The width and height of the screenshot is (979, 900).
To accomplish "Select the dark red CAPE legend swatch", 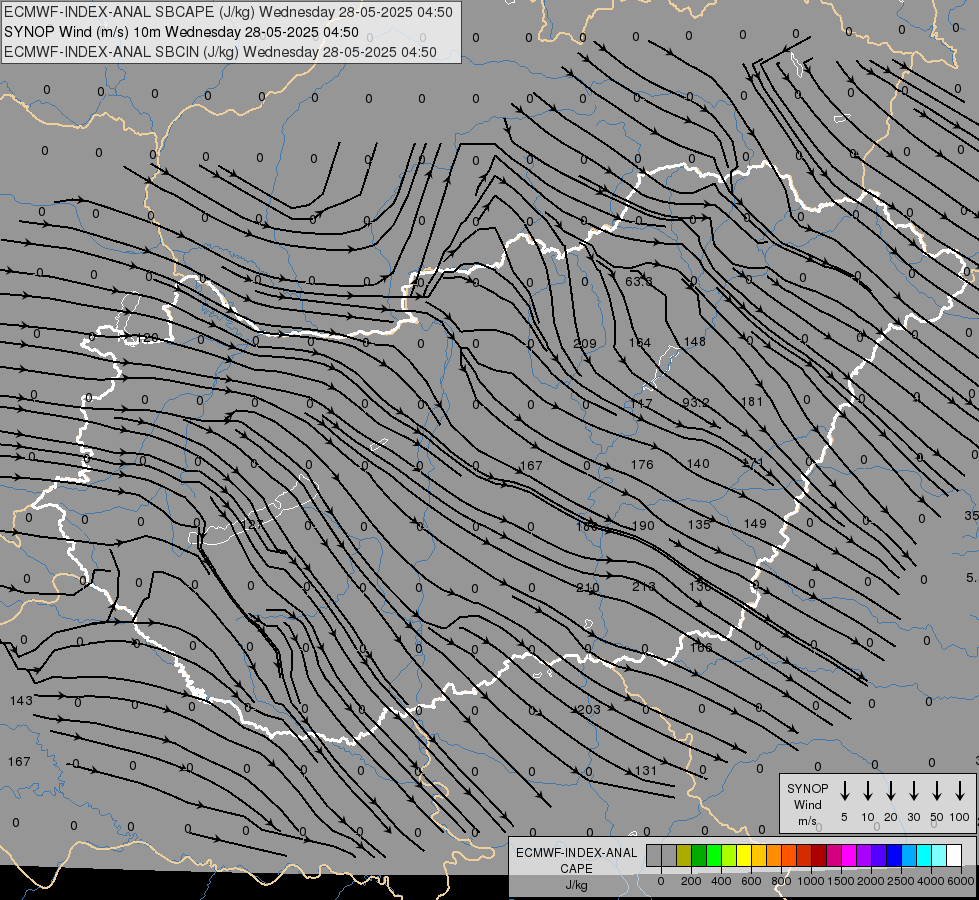I will pos(819,856).
